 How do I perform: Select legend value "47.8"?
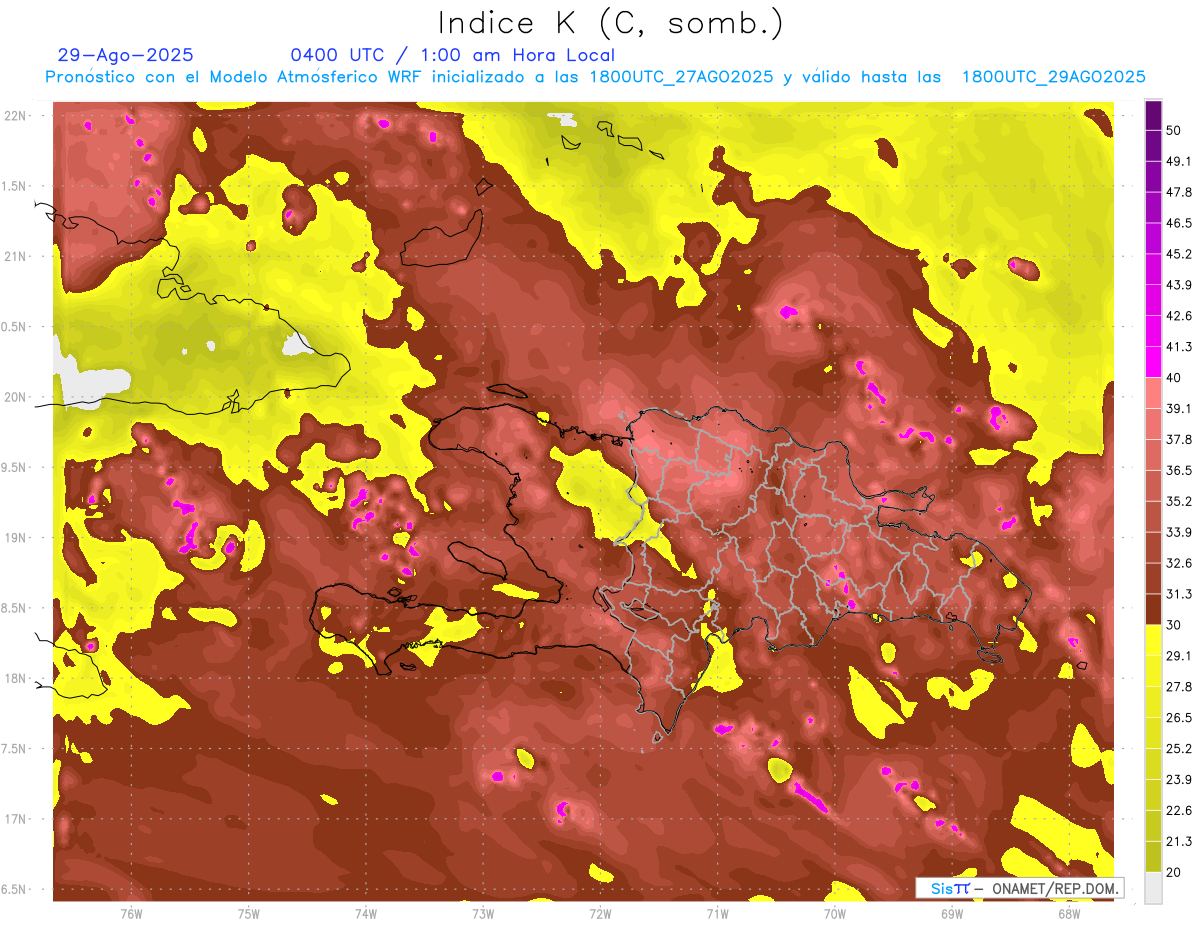(1178, 192)
